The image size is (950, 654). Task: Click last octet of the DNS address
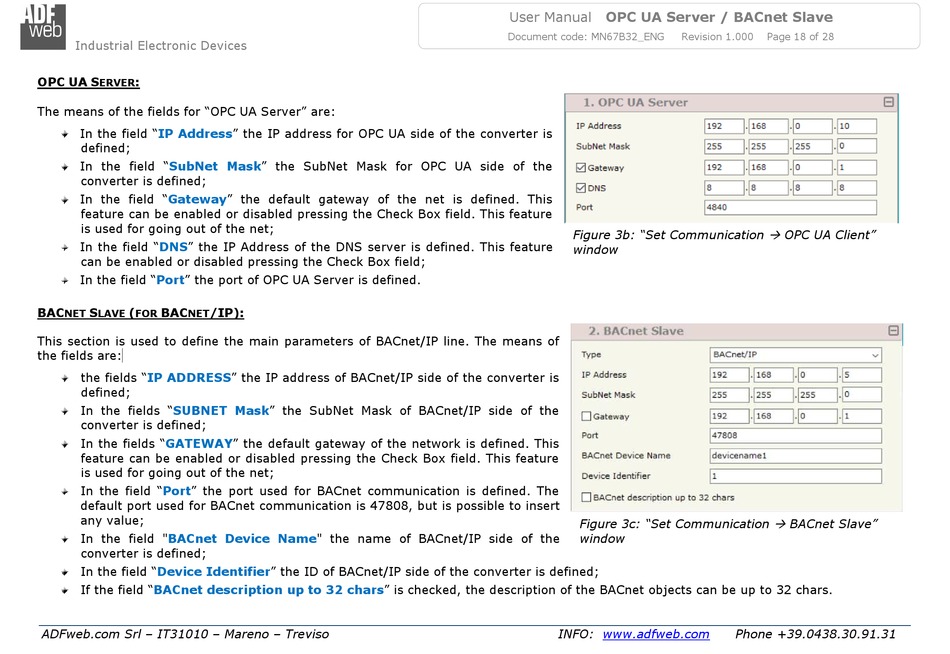click(857, 188)
